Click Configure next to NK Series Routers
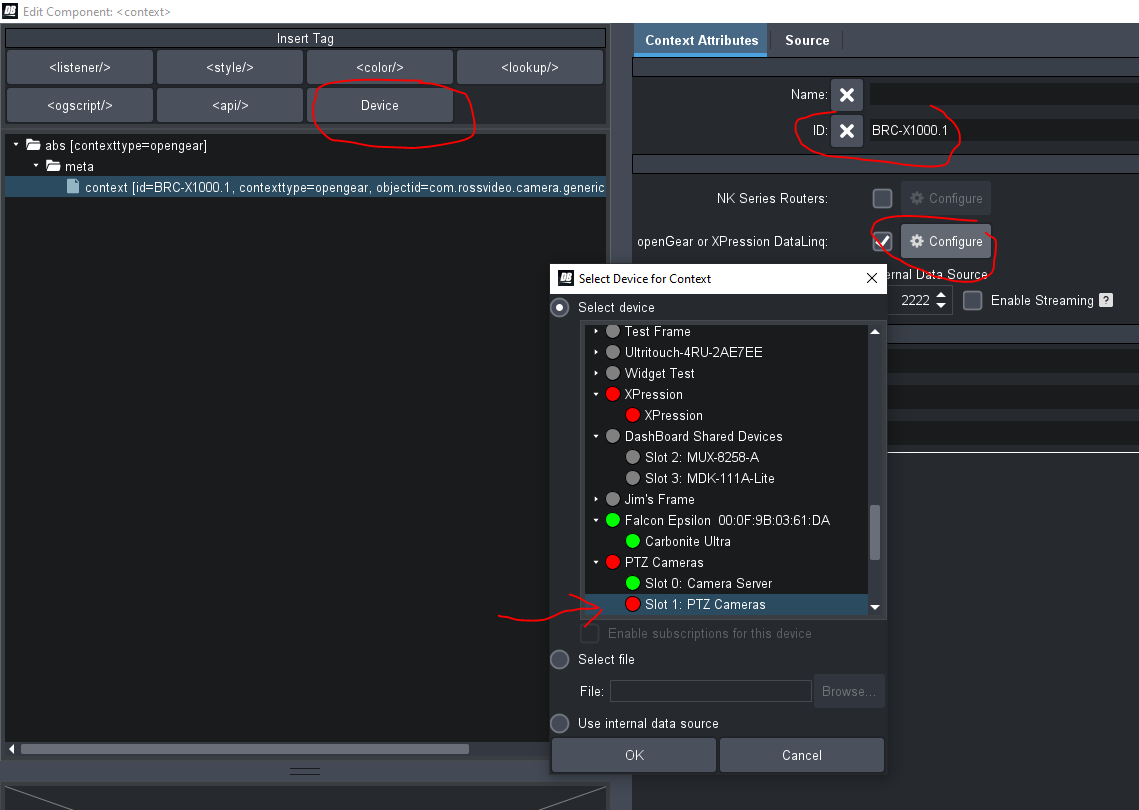The width and height of the screenshot is (1139, 810). pos(946,198)
